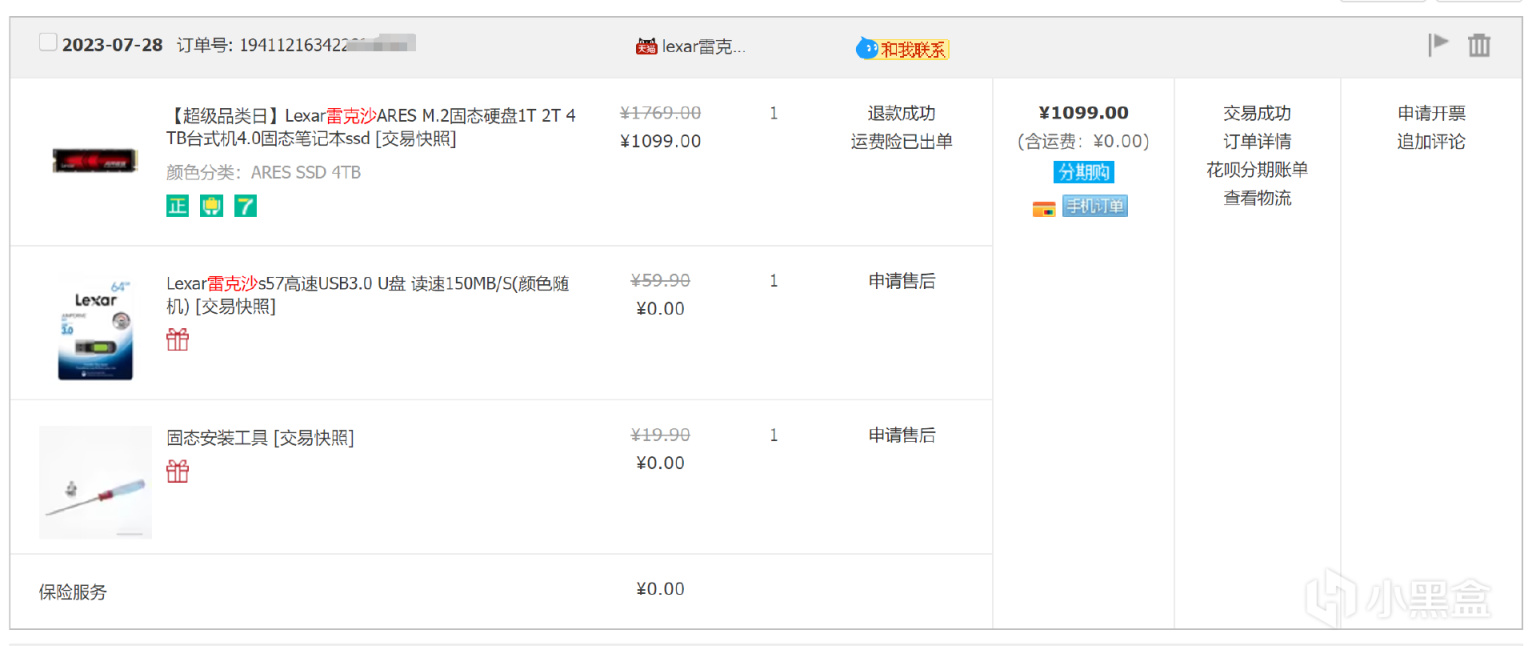
Task: Open the 退款成功 refund status link
Action: coord(902,113)
